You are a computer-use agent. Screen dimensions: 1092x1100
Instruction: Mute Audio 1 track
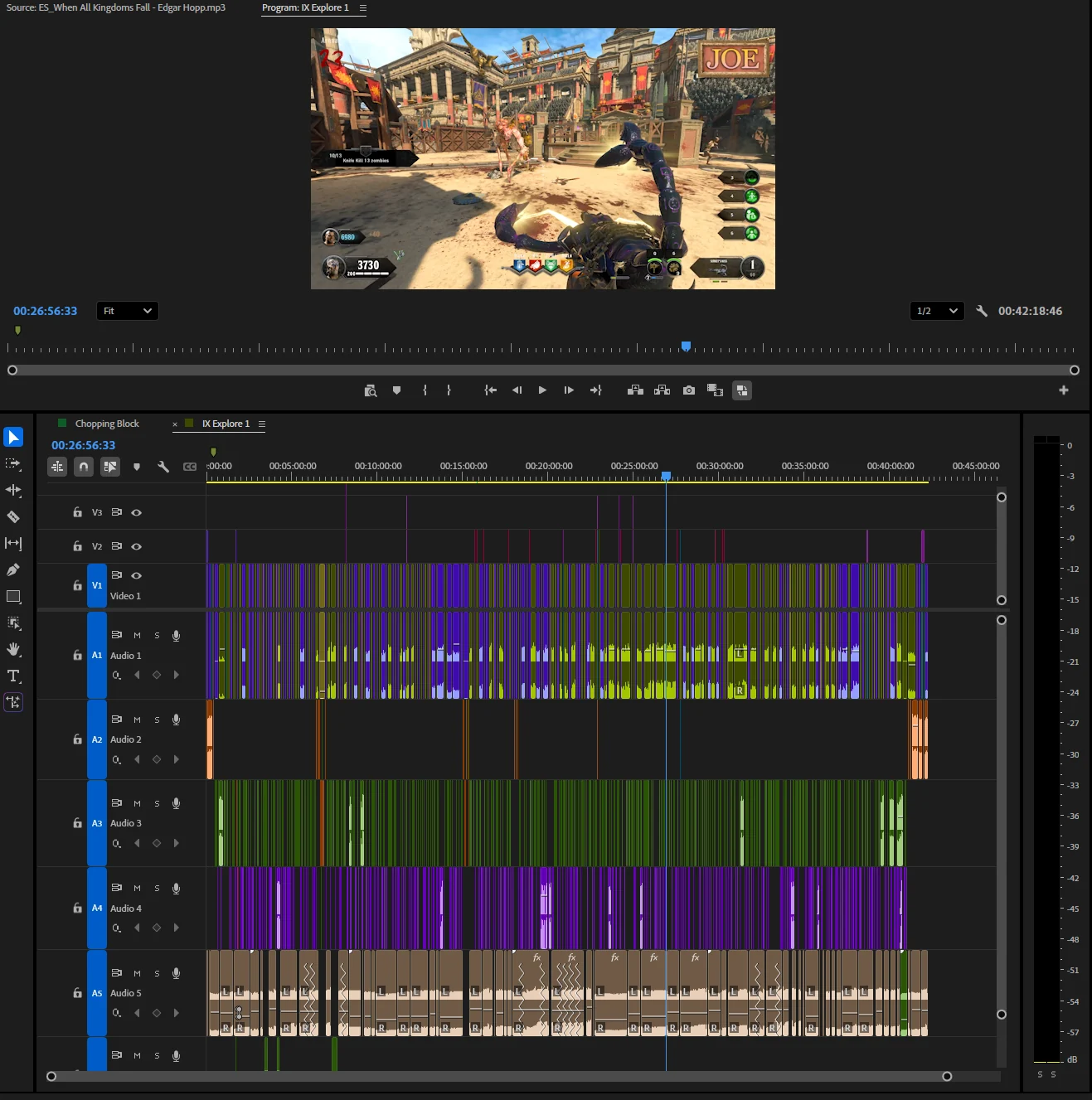coord(137,635)
